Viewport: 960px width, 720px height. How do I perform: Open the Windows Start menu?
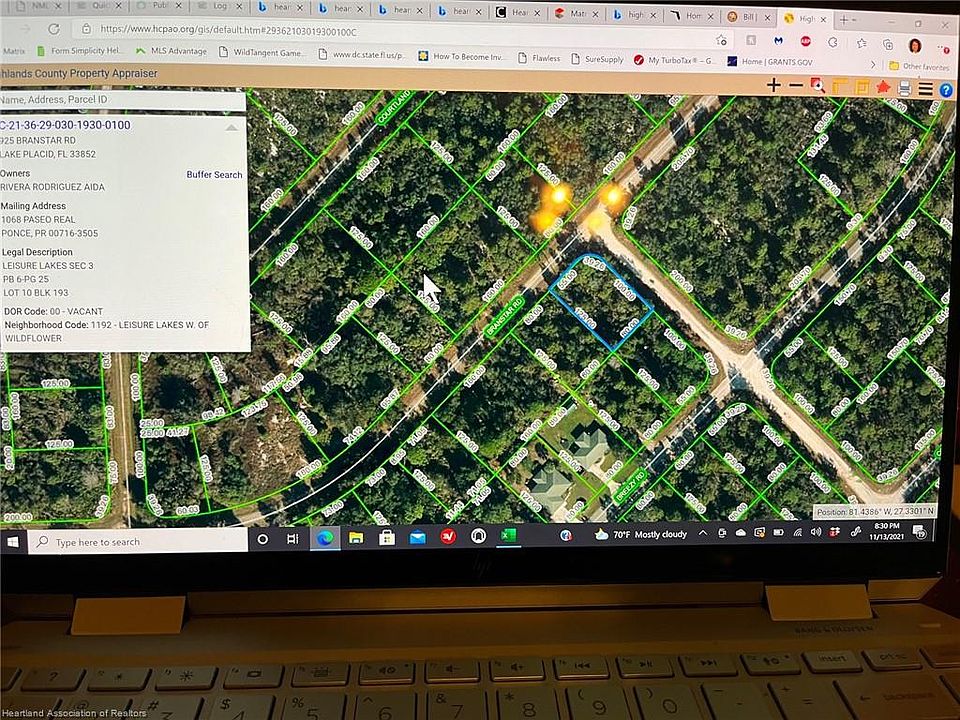[x=13, y=541]
